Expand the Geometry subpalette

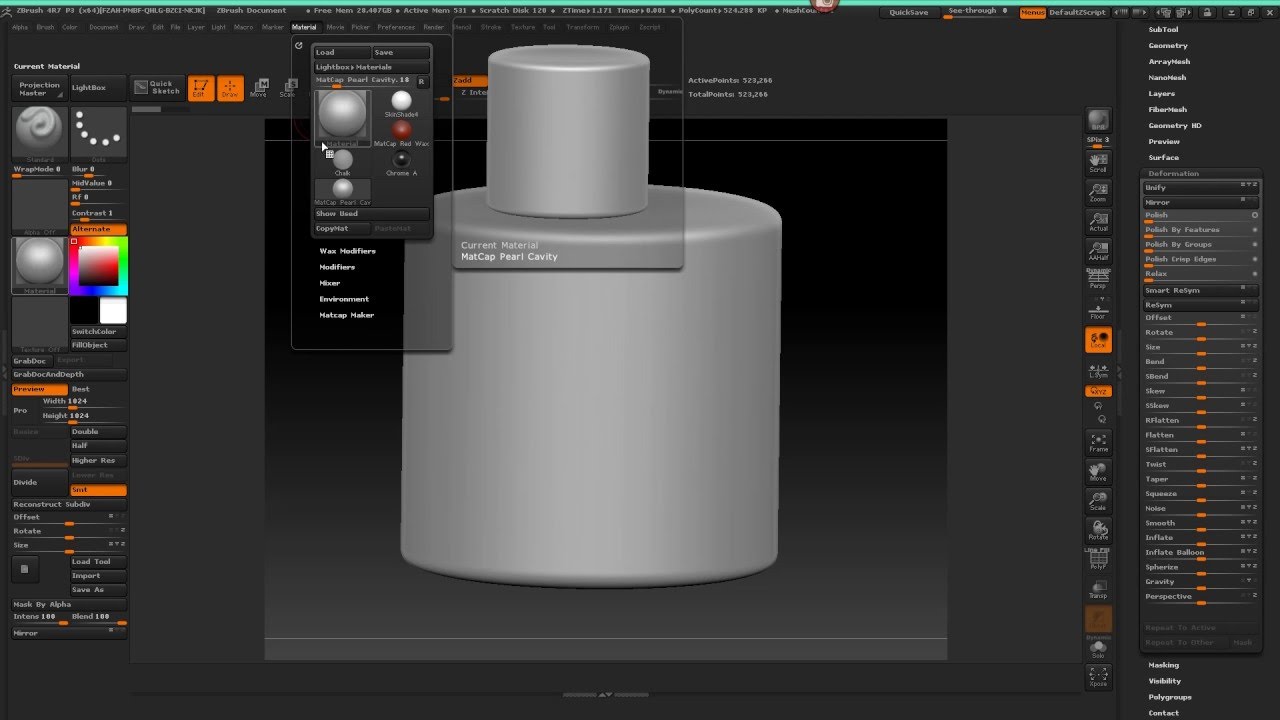[x=1168, y=45]
